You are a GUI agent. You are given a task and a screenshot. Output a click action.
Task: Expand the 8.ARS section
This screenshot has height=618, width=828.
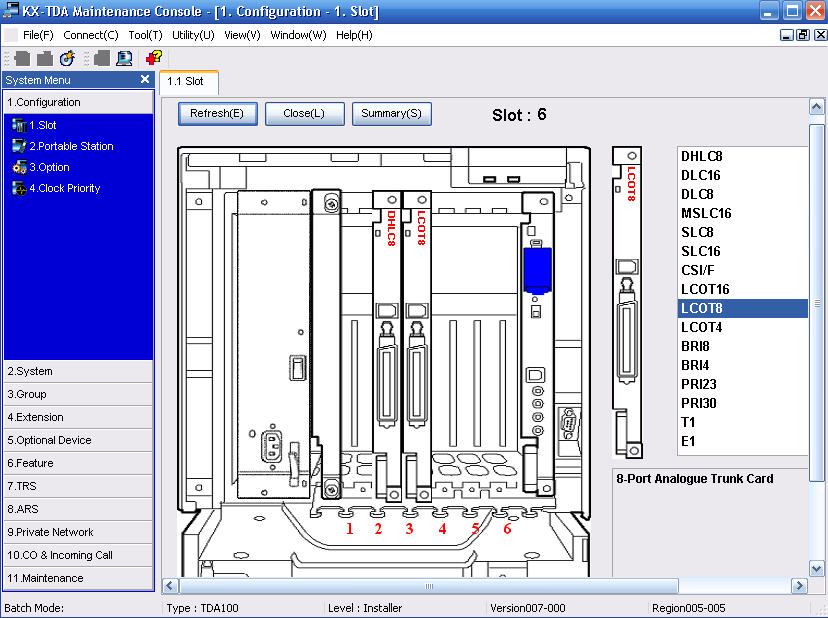(79, 509)
